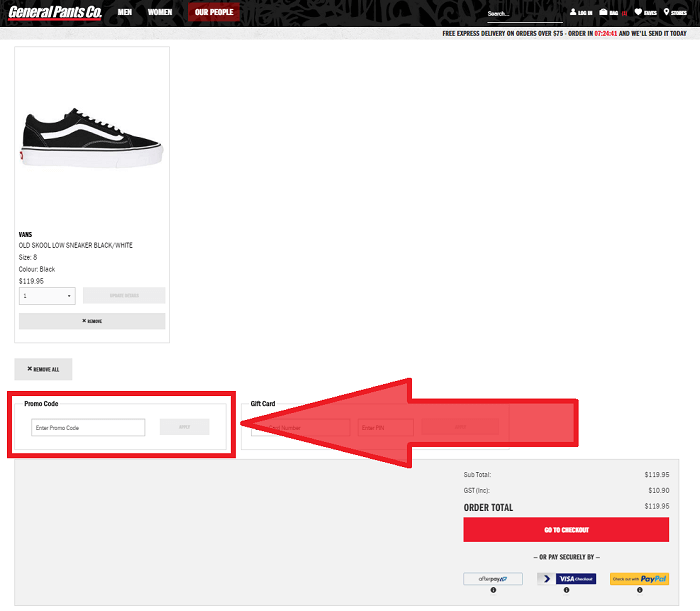700x611 pixels.
Task: Click info icon below Afterpay
Action: click(493, 590)
